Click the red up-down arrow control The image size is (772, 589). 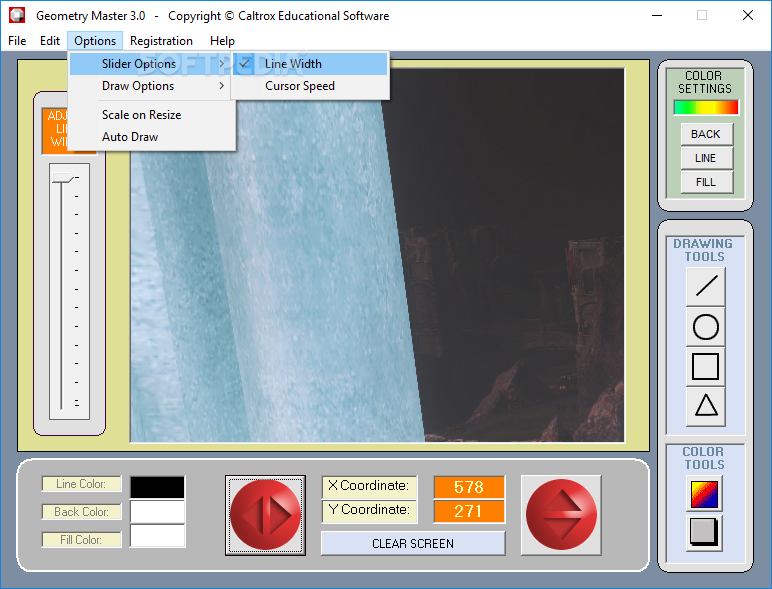click(x=561, y=515)
